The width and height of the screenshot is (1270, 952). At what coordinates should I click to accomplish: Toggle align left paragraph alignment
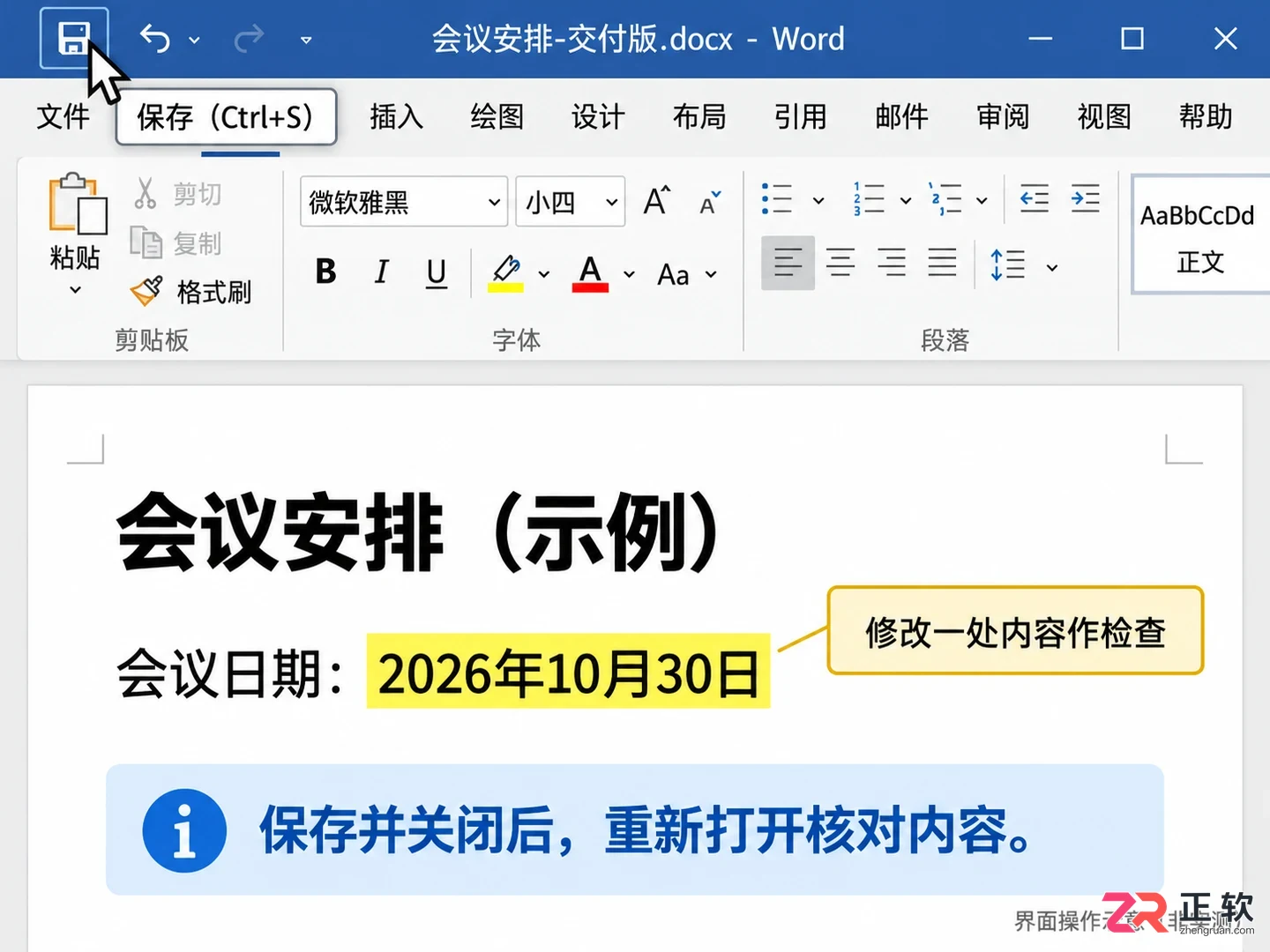(788, 263)
